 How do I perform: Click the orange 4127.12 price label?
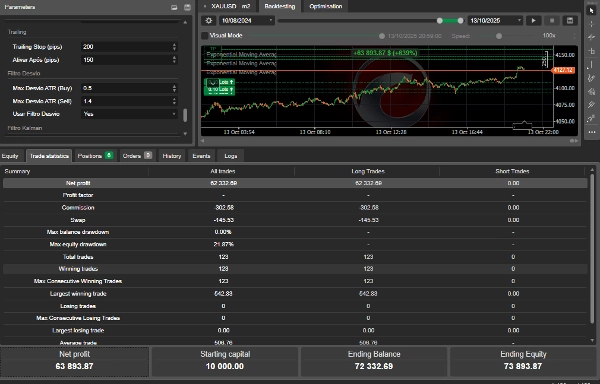tap(563, 70)
